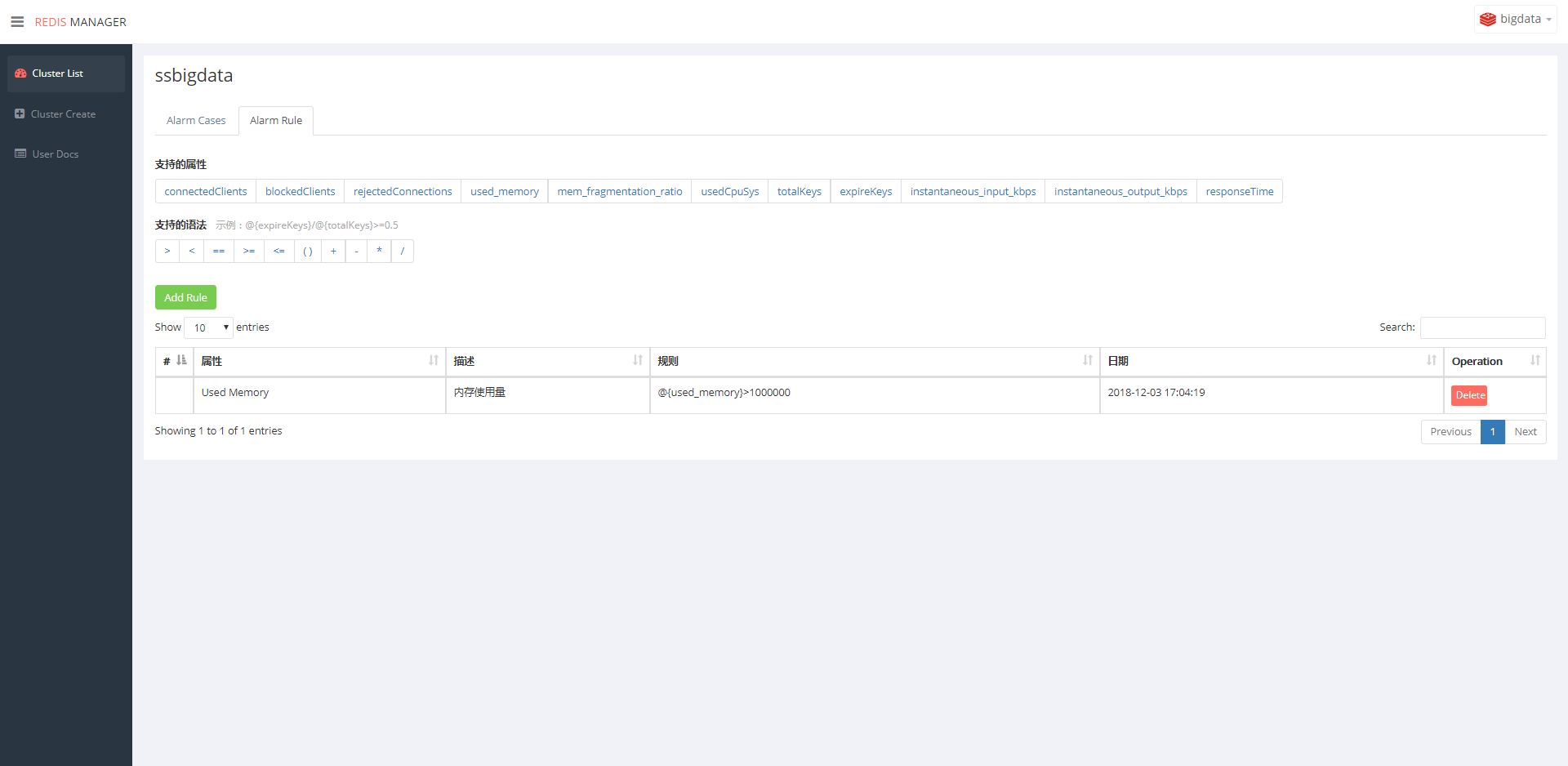
Task: Click the rejectedConnections attribute button
Action: (403, 191)
